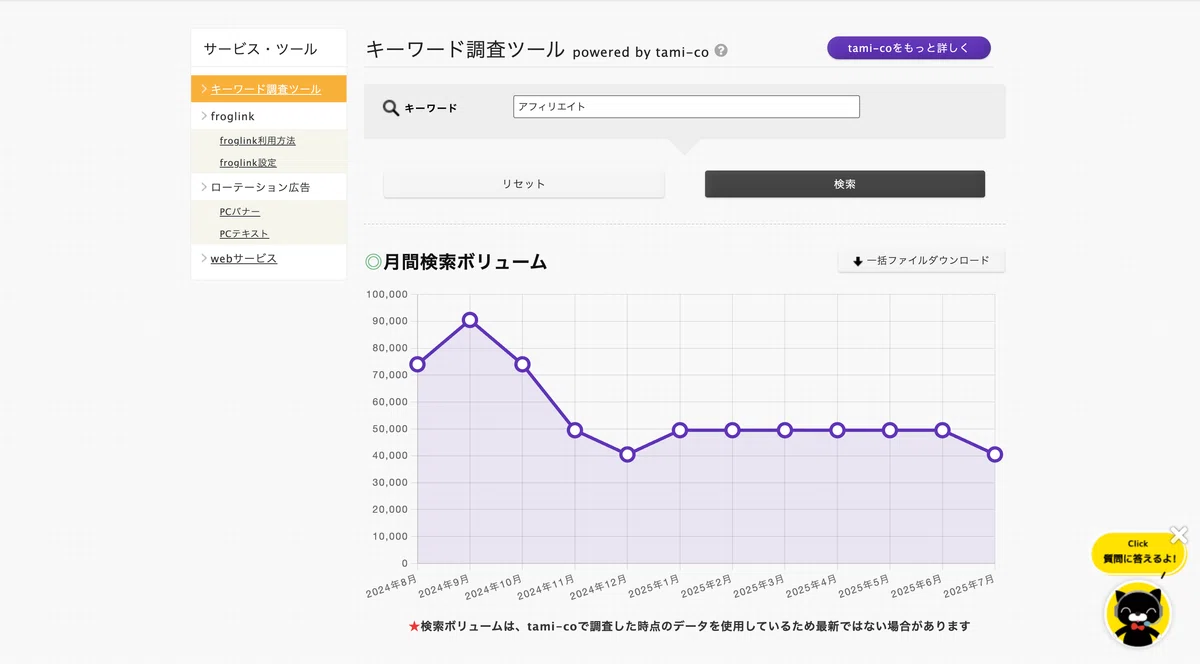
Task: Expand the ローテーション広告 section chevron
Action: pos(204,187)
